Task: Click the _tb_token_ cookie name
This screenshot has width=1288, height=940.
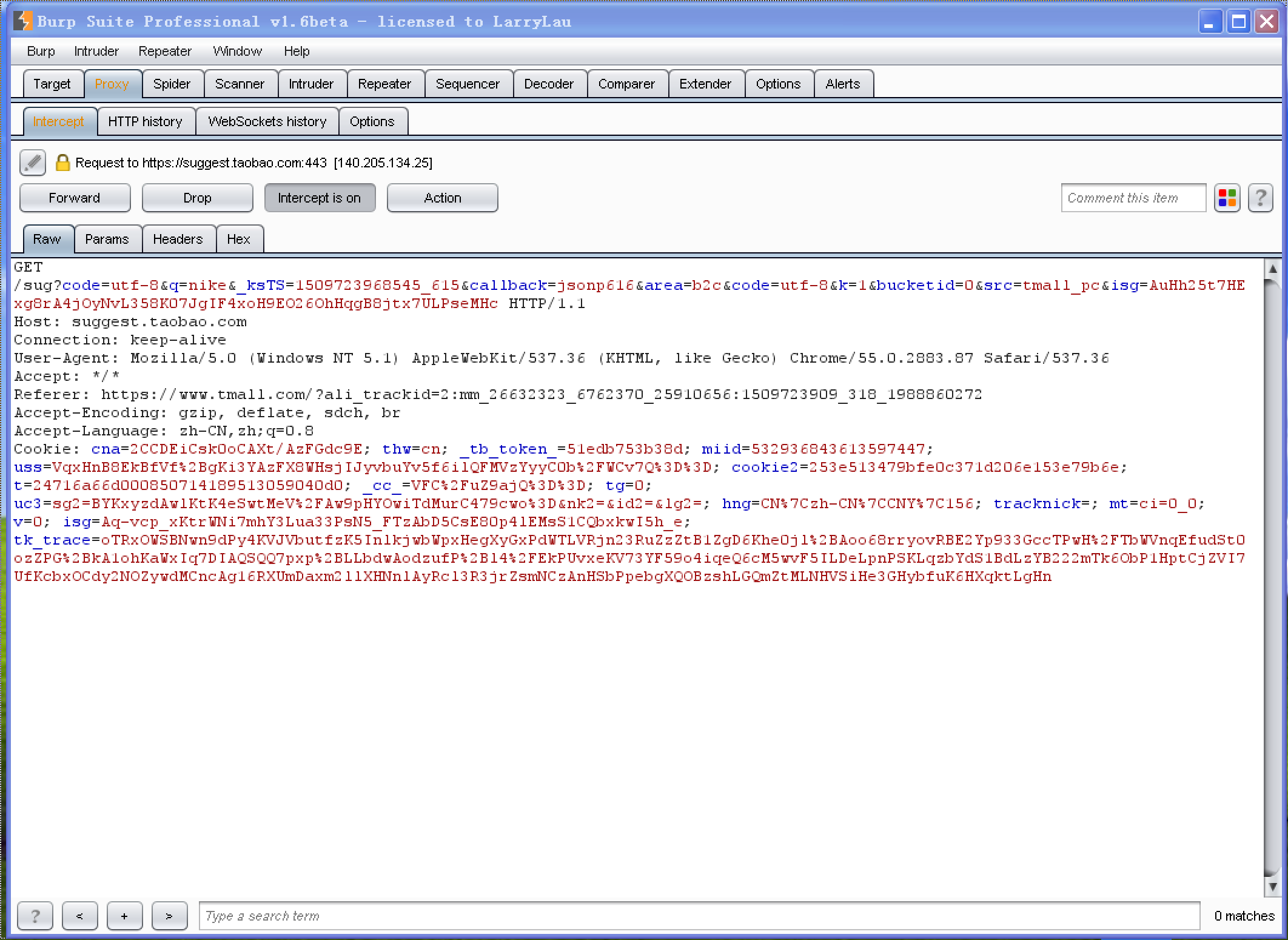Action: click(508, 449)
